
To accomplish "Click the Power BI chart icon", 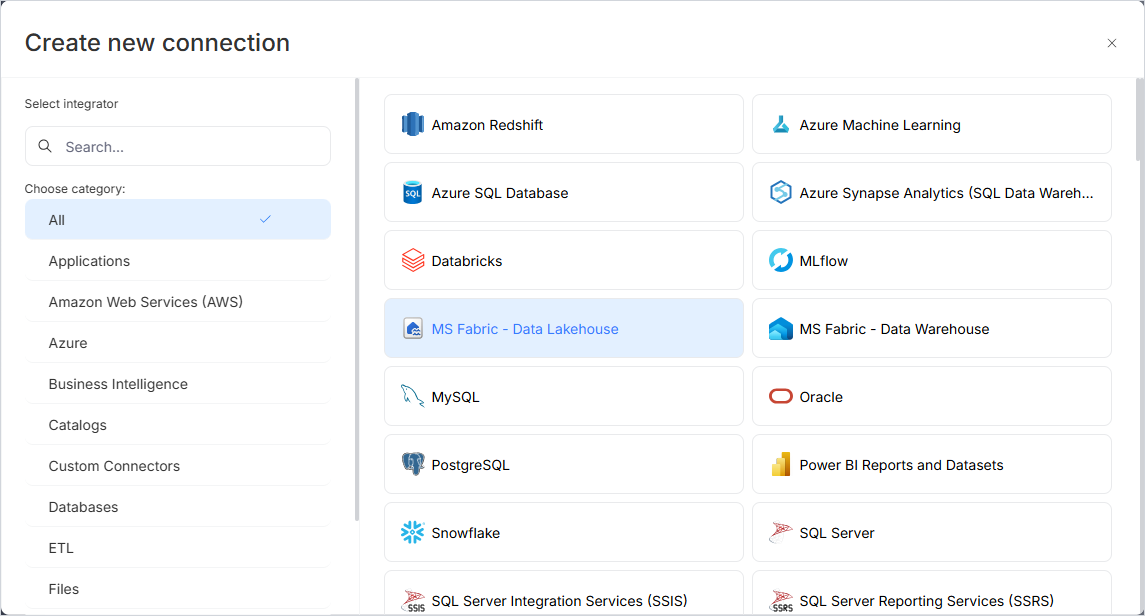I will [781, 465].
